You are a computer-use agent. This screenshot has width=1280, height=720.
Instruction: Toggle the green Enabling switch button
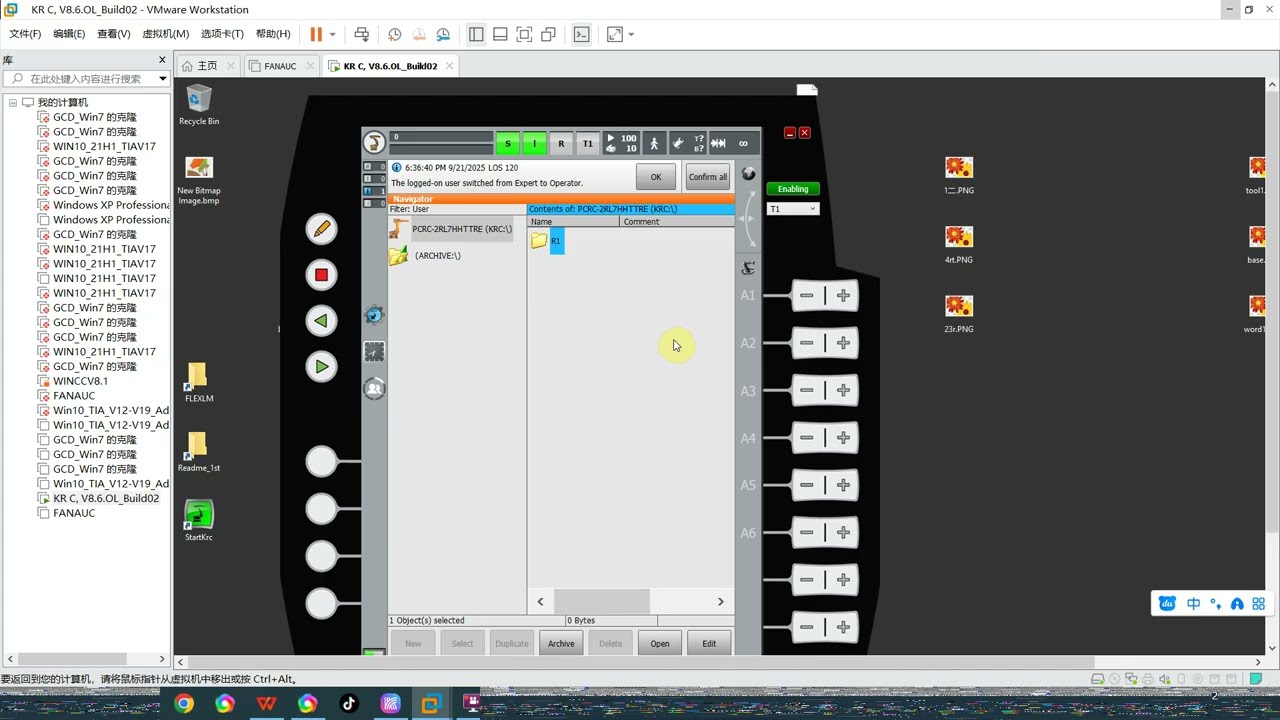click(793, 189)
